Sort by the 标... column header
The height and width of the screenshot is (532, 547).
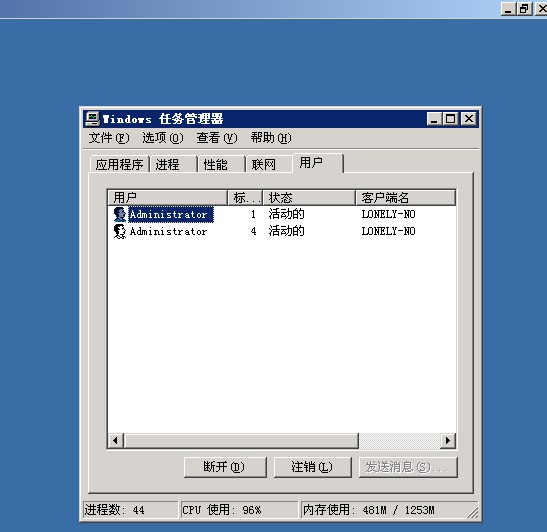pos(245,197)
